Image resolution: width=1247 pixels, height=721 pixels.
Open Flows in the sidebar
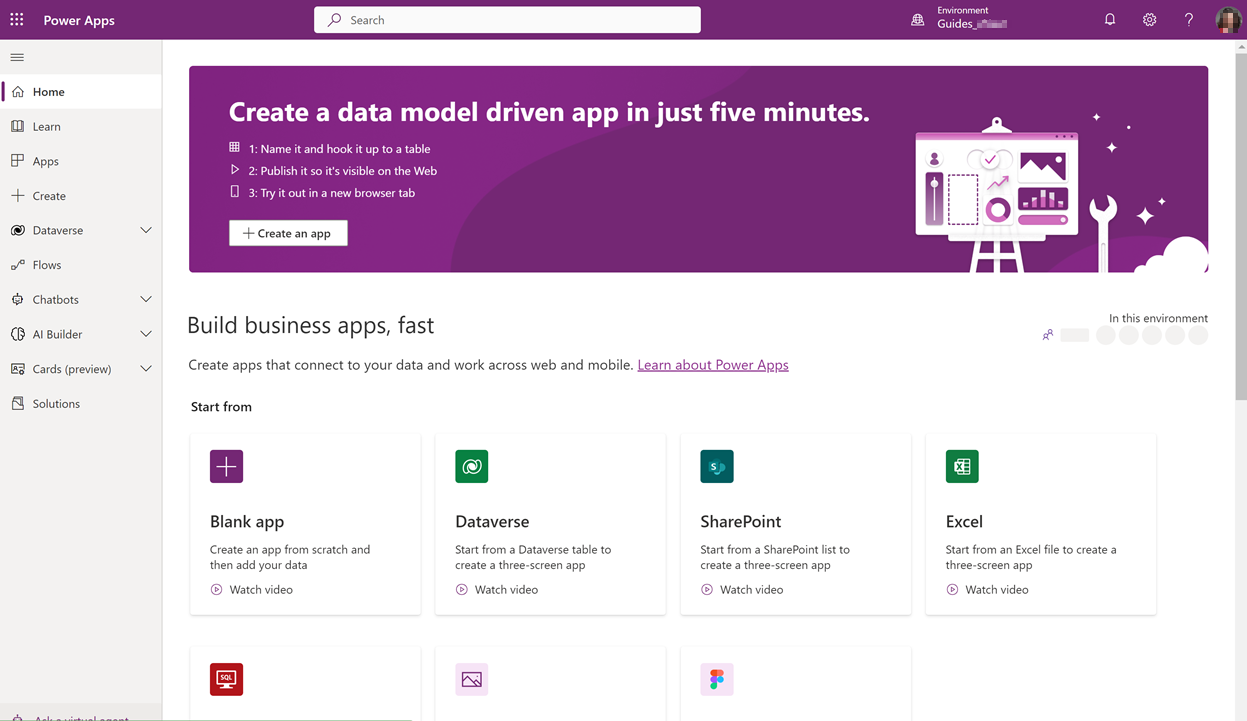(x=81, y=265)
